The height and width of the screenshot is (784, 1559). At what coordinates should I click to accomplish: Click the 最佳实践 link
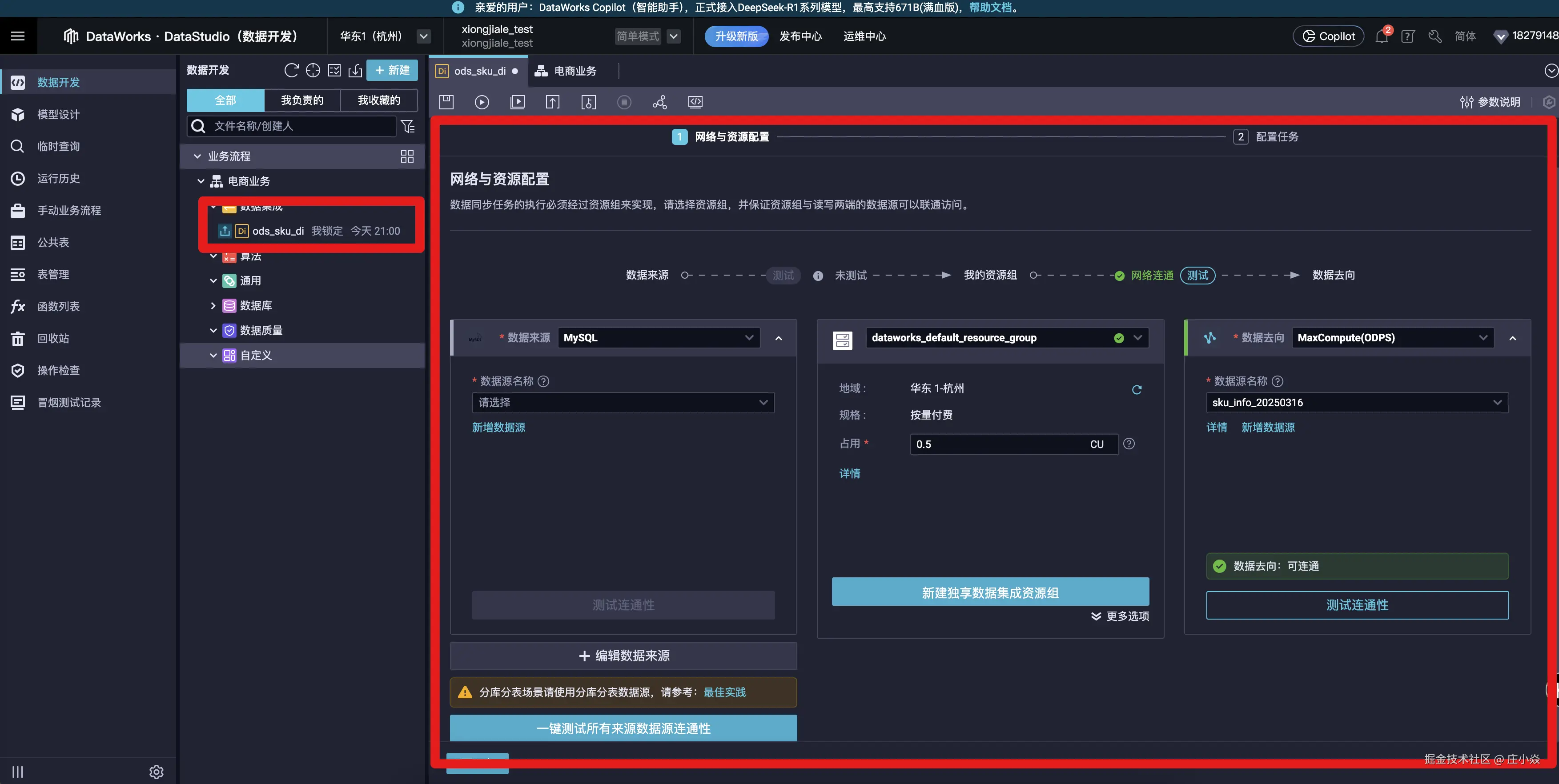[x=724, y=692]
